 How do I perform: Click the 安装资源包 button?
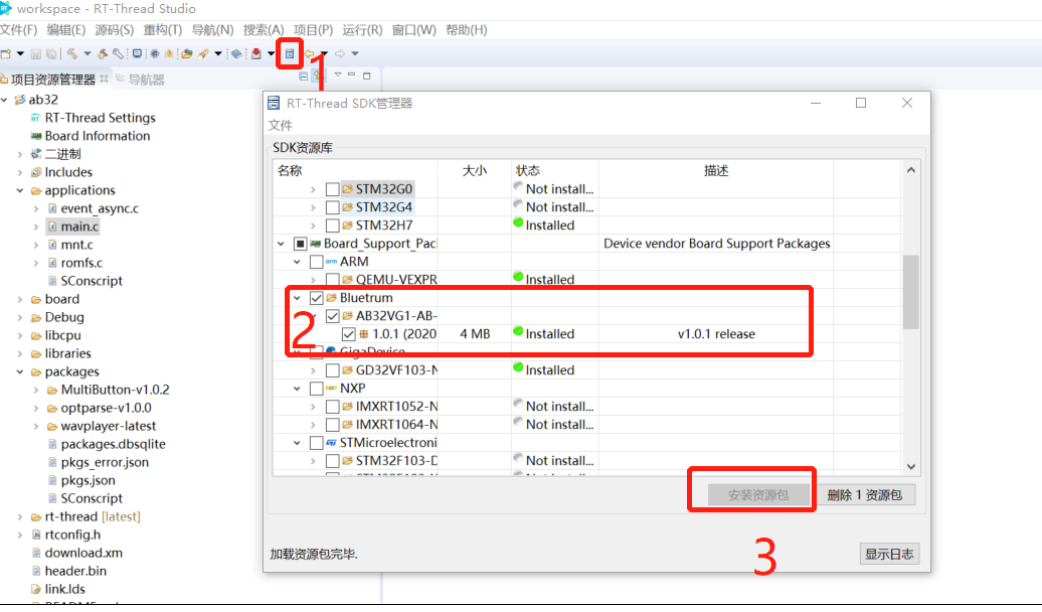[x=758, y=495]
